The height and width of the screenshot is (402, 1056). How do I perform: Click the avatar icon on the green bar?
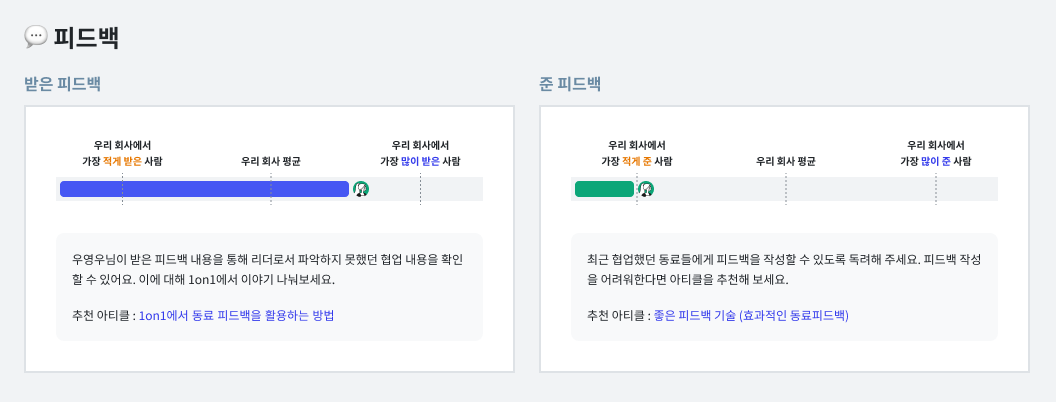coord(646,189)
